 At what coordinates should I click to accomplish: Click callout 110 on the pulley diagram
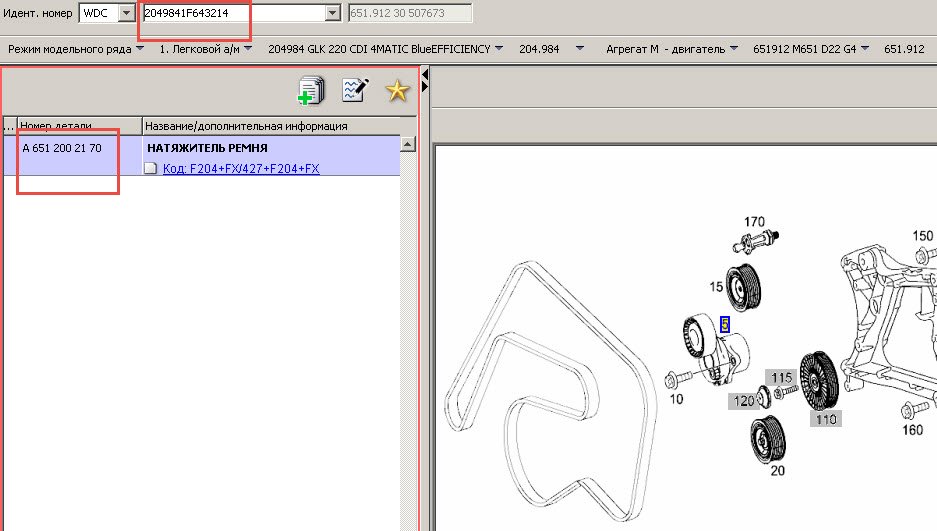[825, 419]
